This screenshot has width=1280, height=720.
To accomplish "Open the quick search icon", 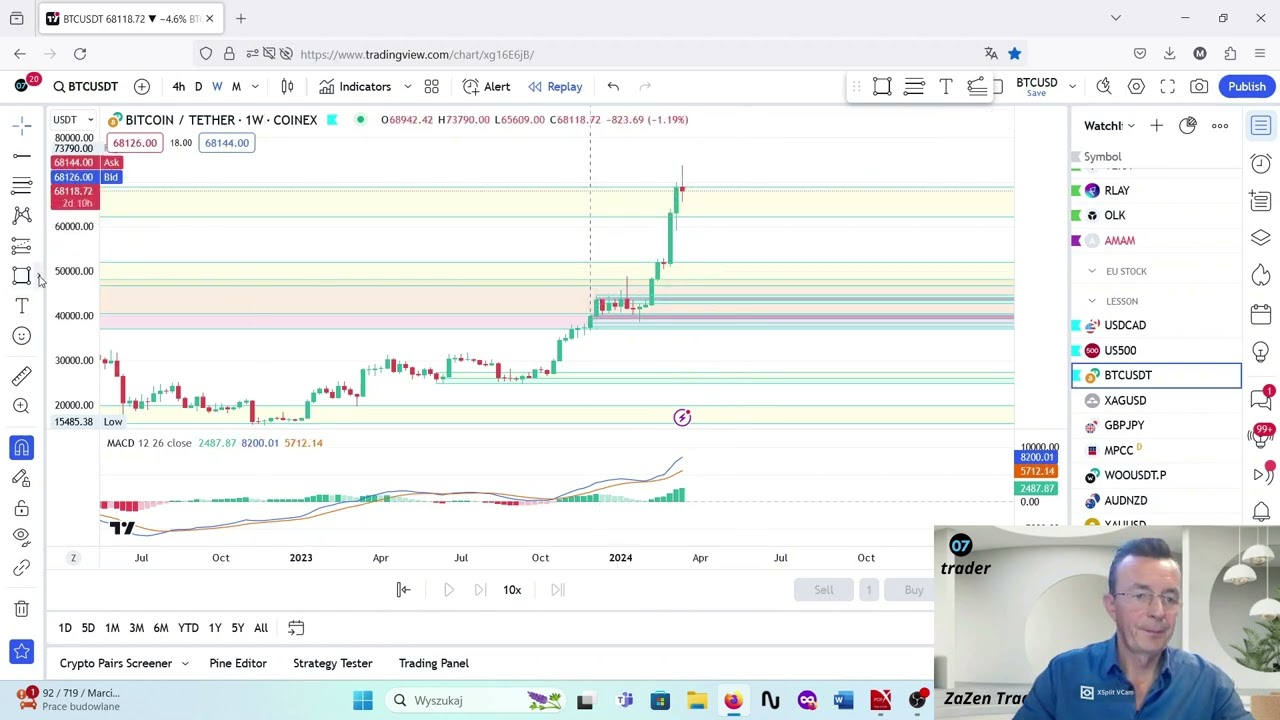I will 1104,86.
